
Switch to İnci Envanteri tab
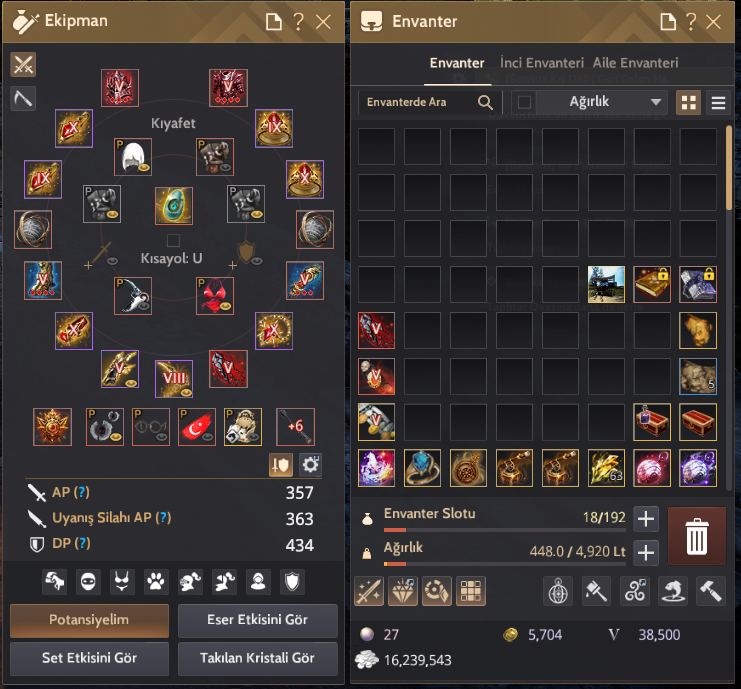tap(542, 63)
